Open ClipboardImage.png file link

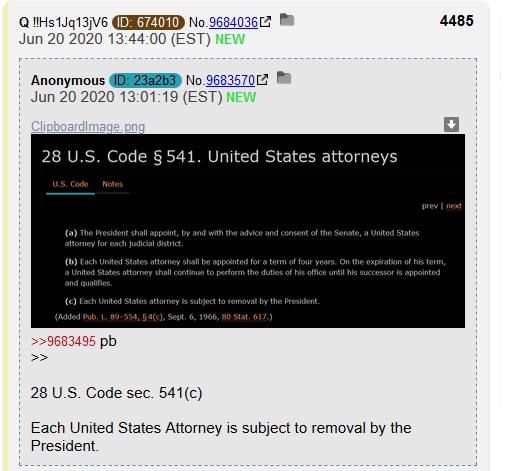[x=88, y=127]
